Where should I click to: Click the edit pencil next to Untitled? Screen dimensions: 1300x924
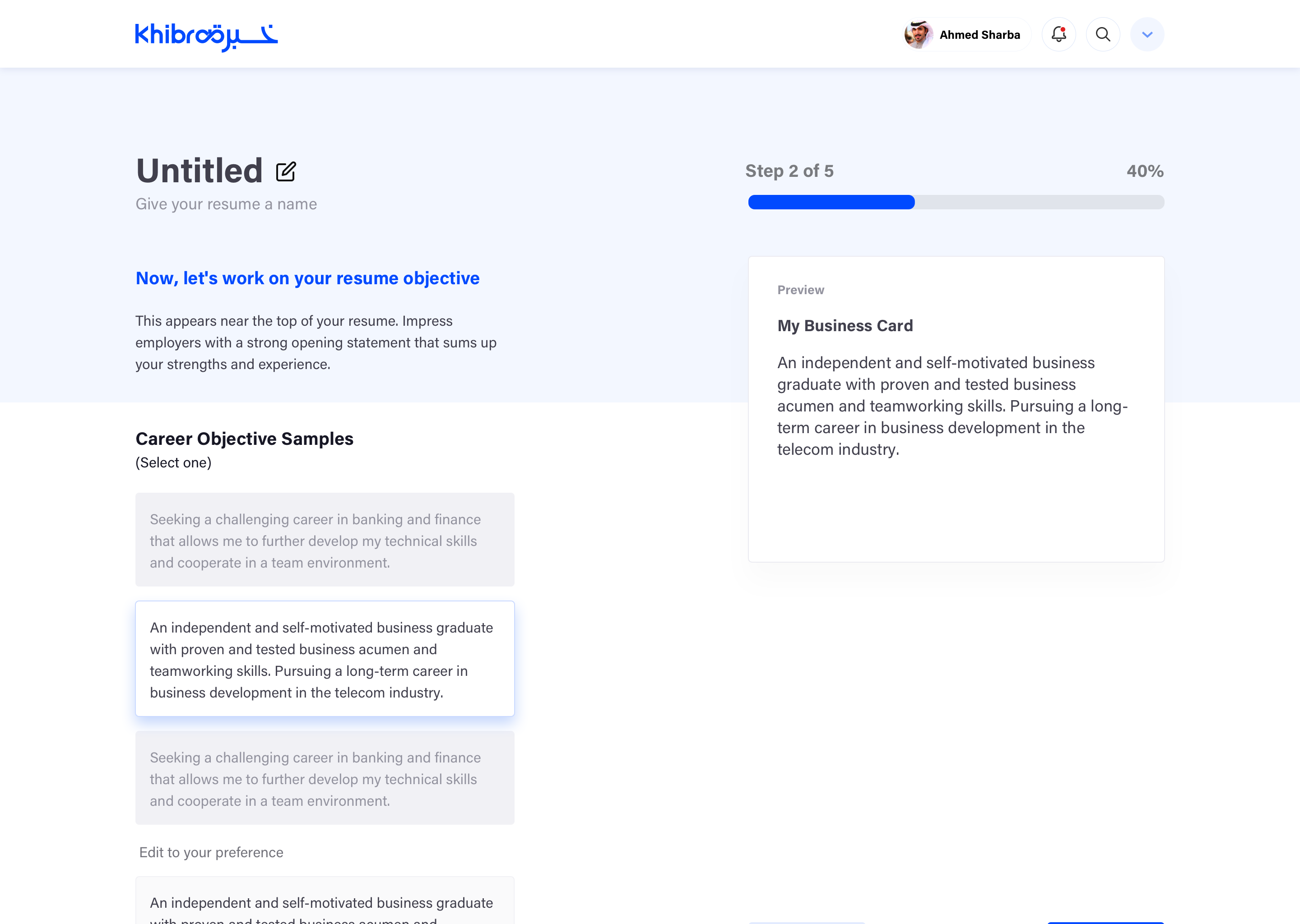tap(286, 171)
